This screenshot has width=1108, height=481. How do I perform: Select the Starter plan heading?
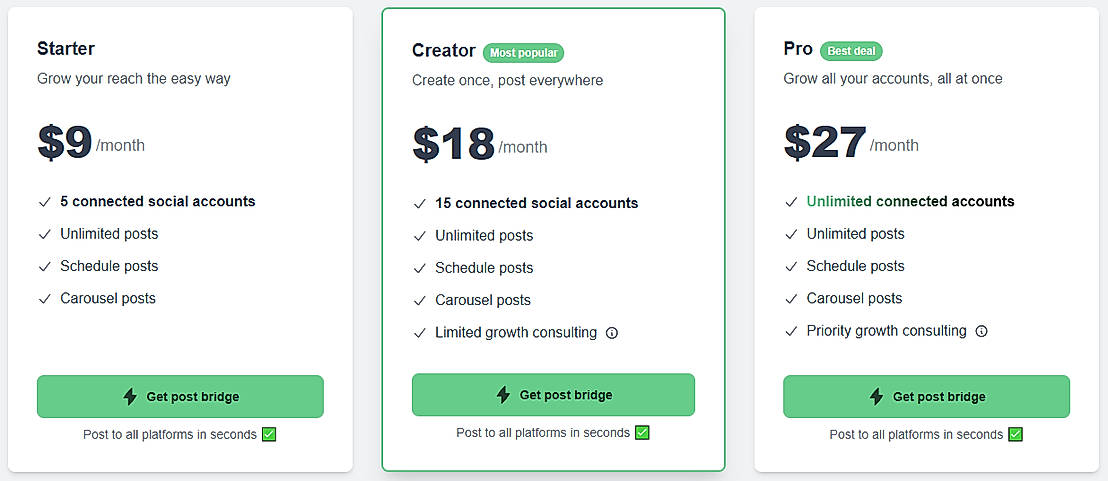coord(66,48)
